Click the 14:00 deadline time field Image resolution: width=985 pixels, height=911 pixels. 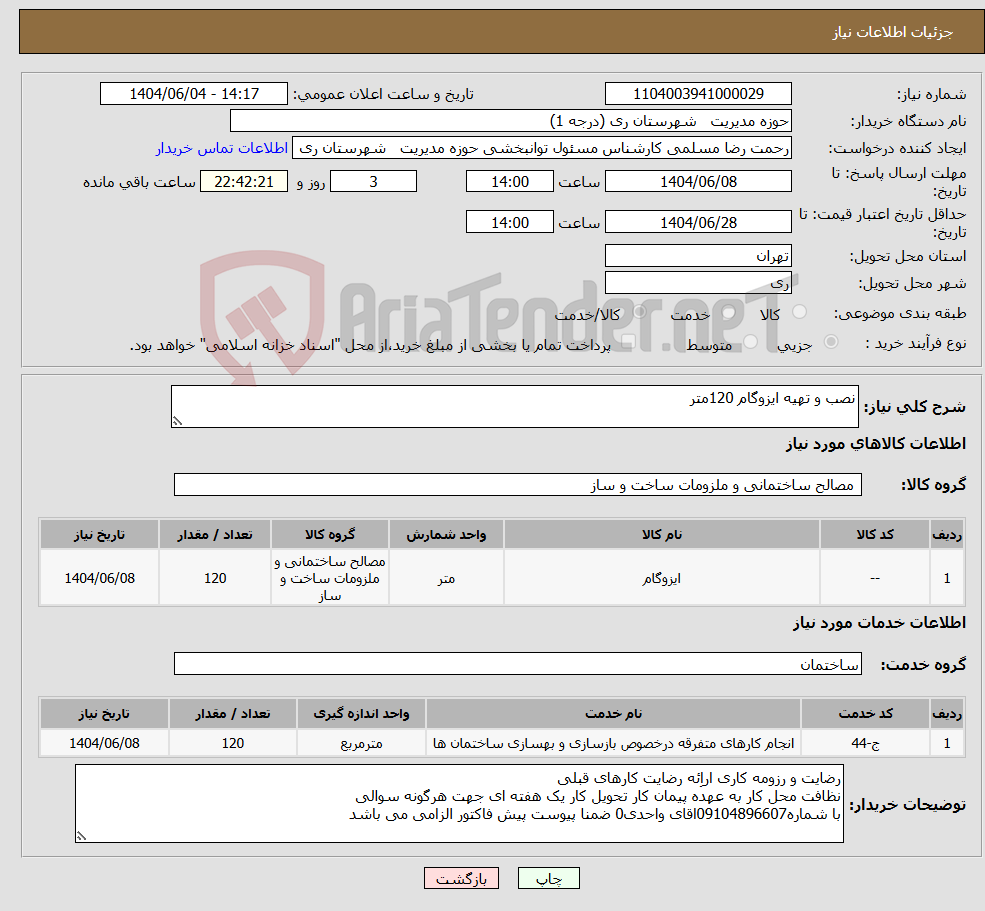point(510,181)
